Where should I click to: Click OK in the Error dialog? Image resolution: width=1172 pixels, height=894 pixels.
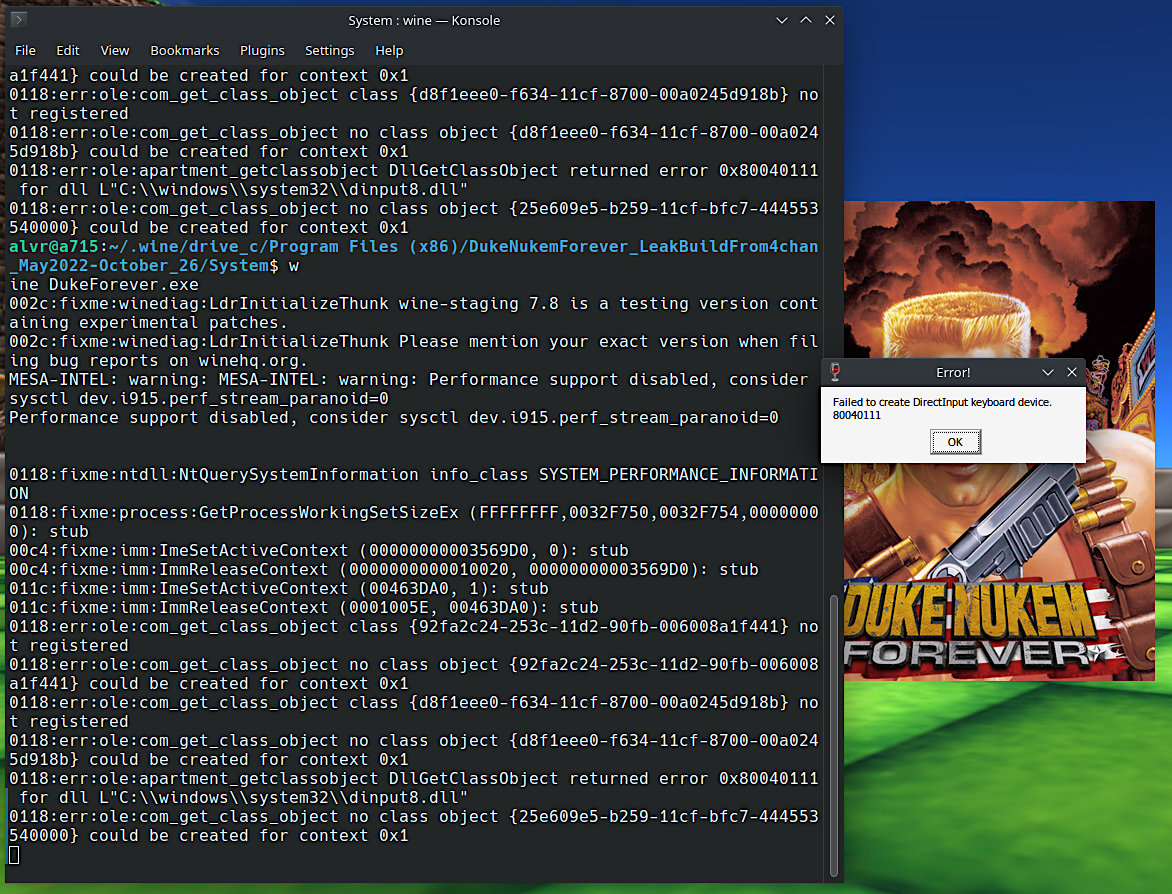954,442
